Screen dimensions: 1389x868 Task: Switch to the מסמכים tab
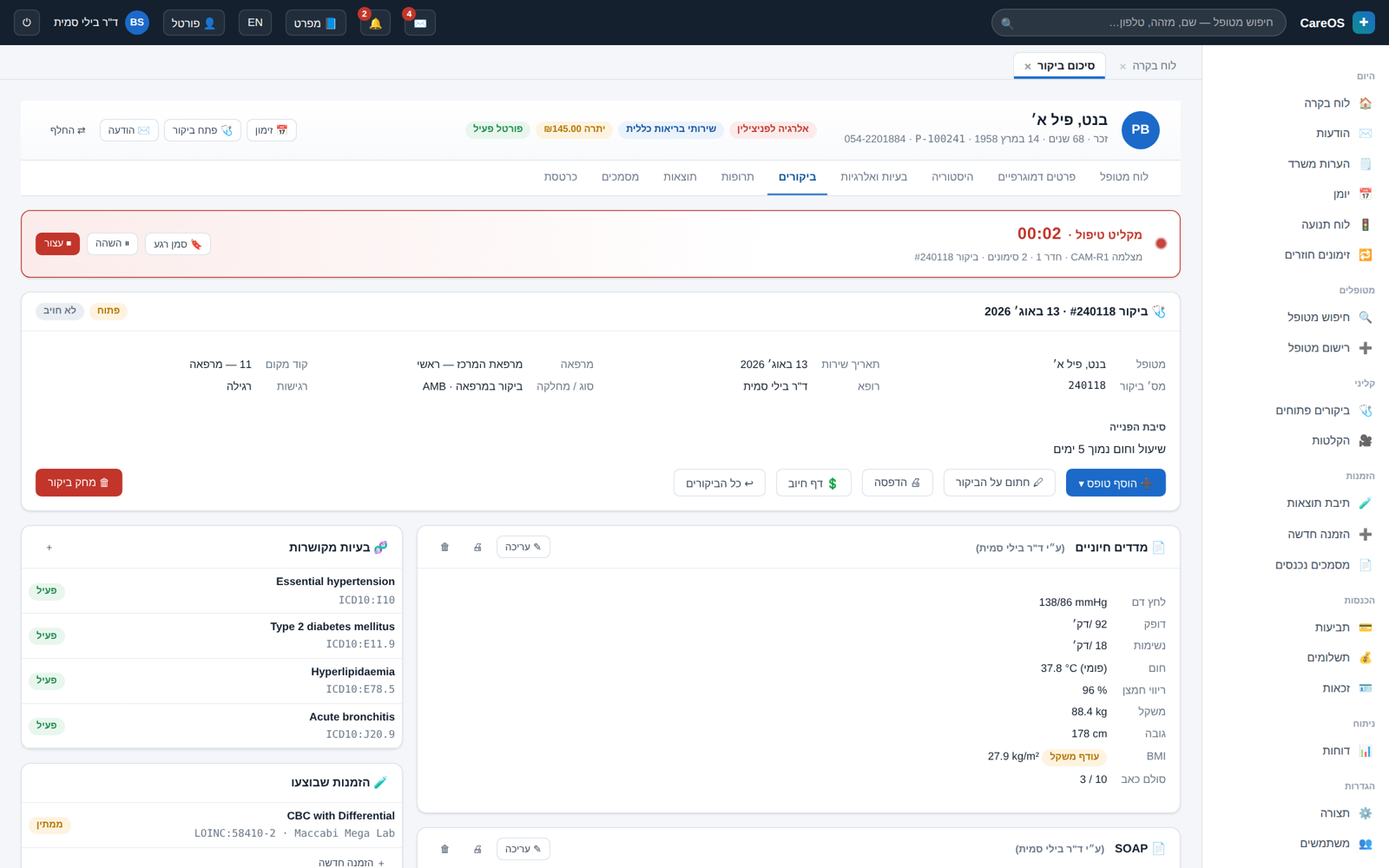click(x=620, y=177)
